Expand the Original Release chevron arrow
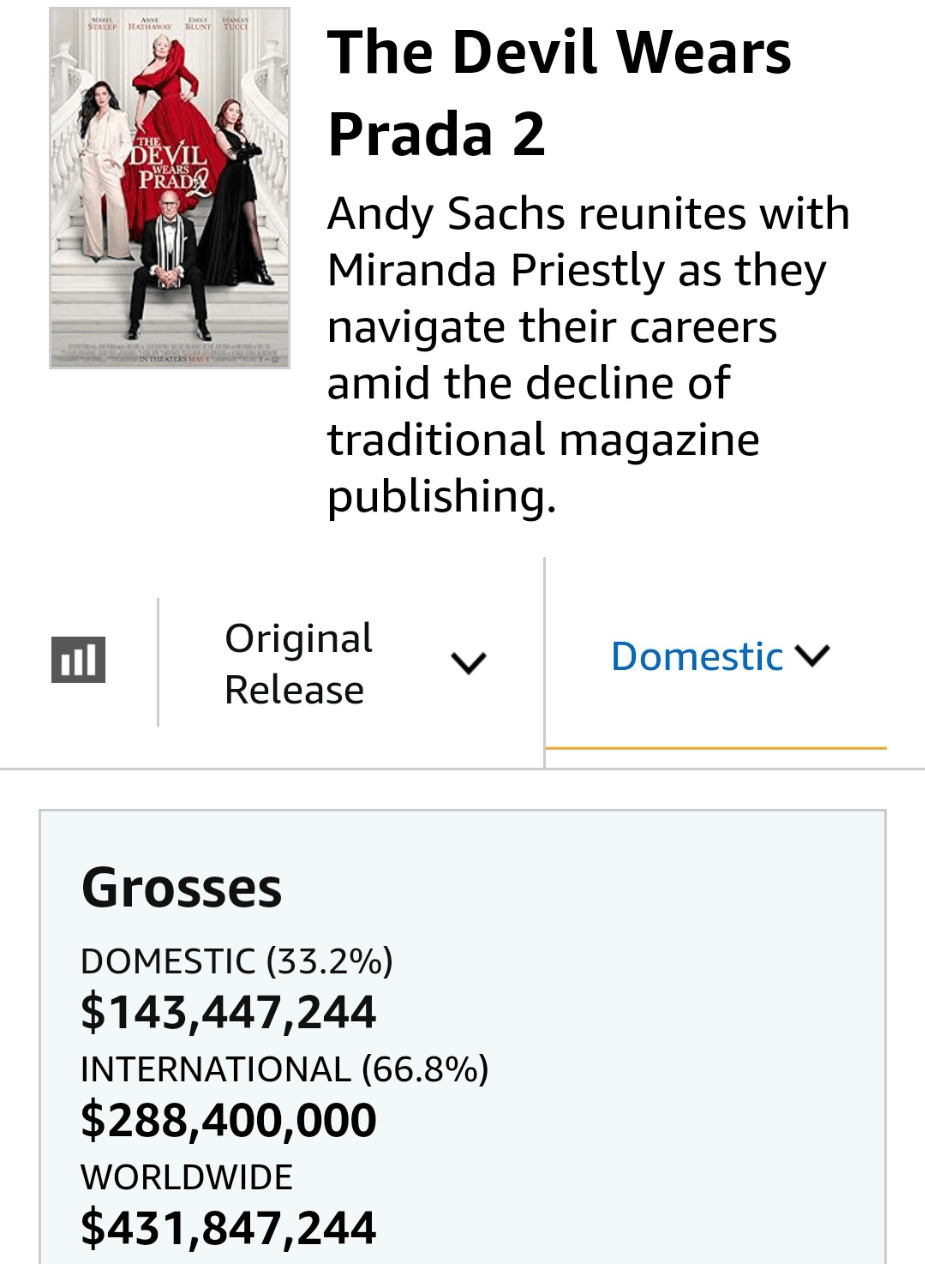The height and width of the screenshot is (1264, 925). click(468, 662)
